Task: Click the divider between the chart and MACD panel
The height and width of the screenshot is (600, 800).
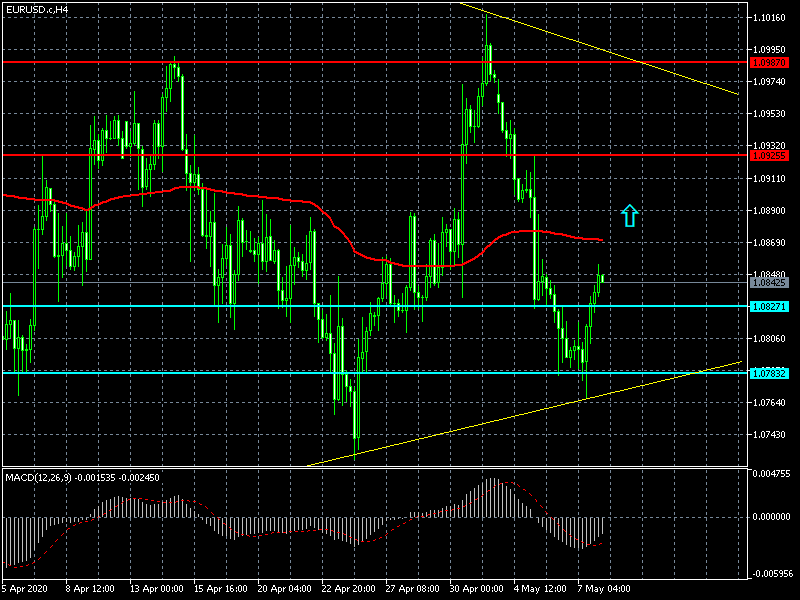Action: click(375, 467)
